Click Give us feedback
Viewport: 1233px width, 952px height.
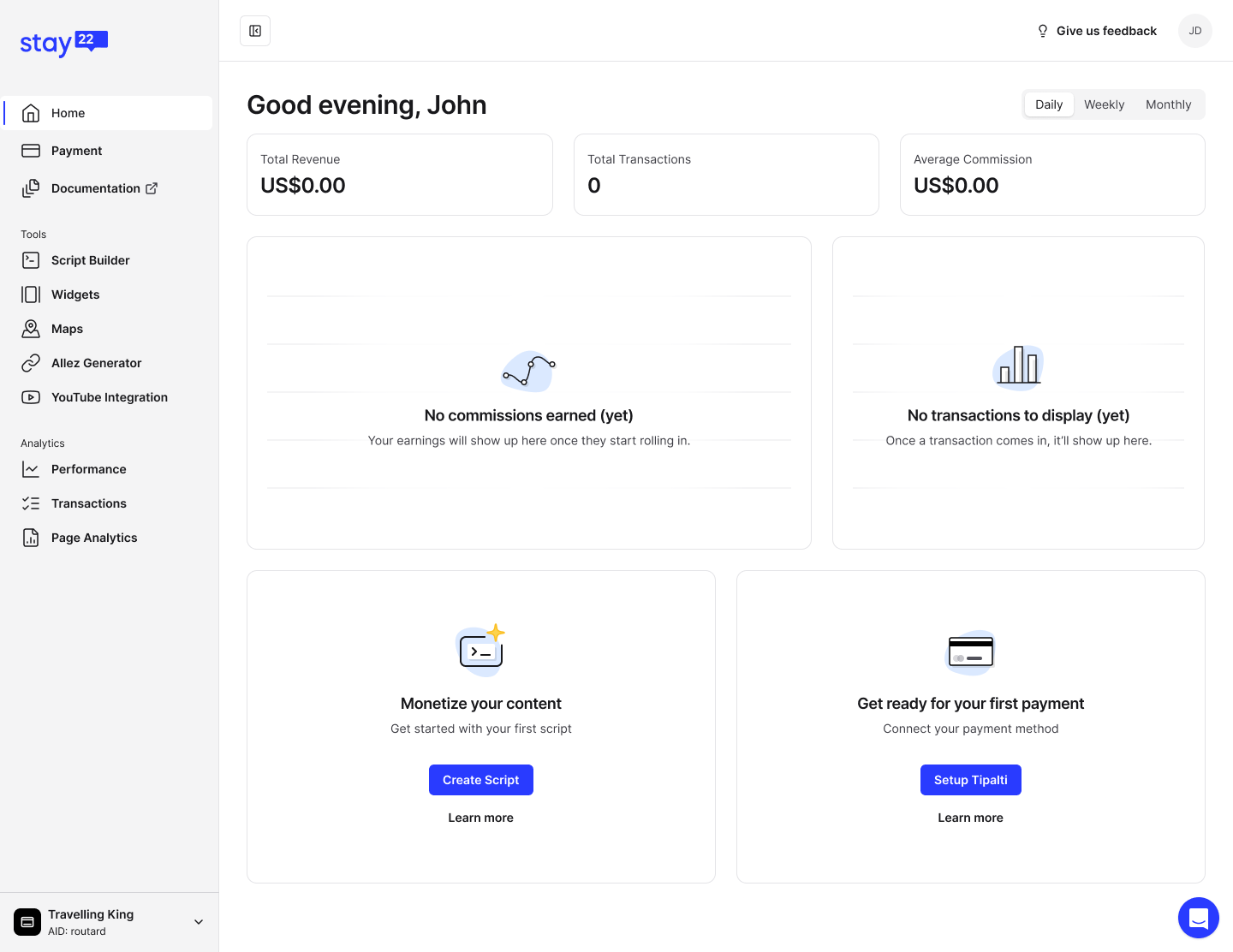click(x=1097, y=31)
